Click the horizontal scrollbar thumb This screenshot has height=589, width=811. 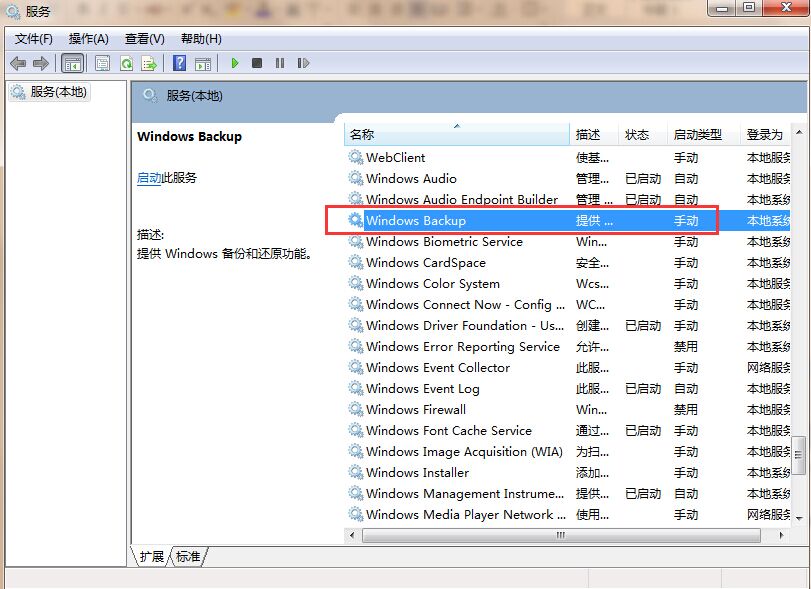561,535
